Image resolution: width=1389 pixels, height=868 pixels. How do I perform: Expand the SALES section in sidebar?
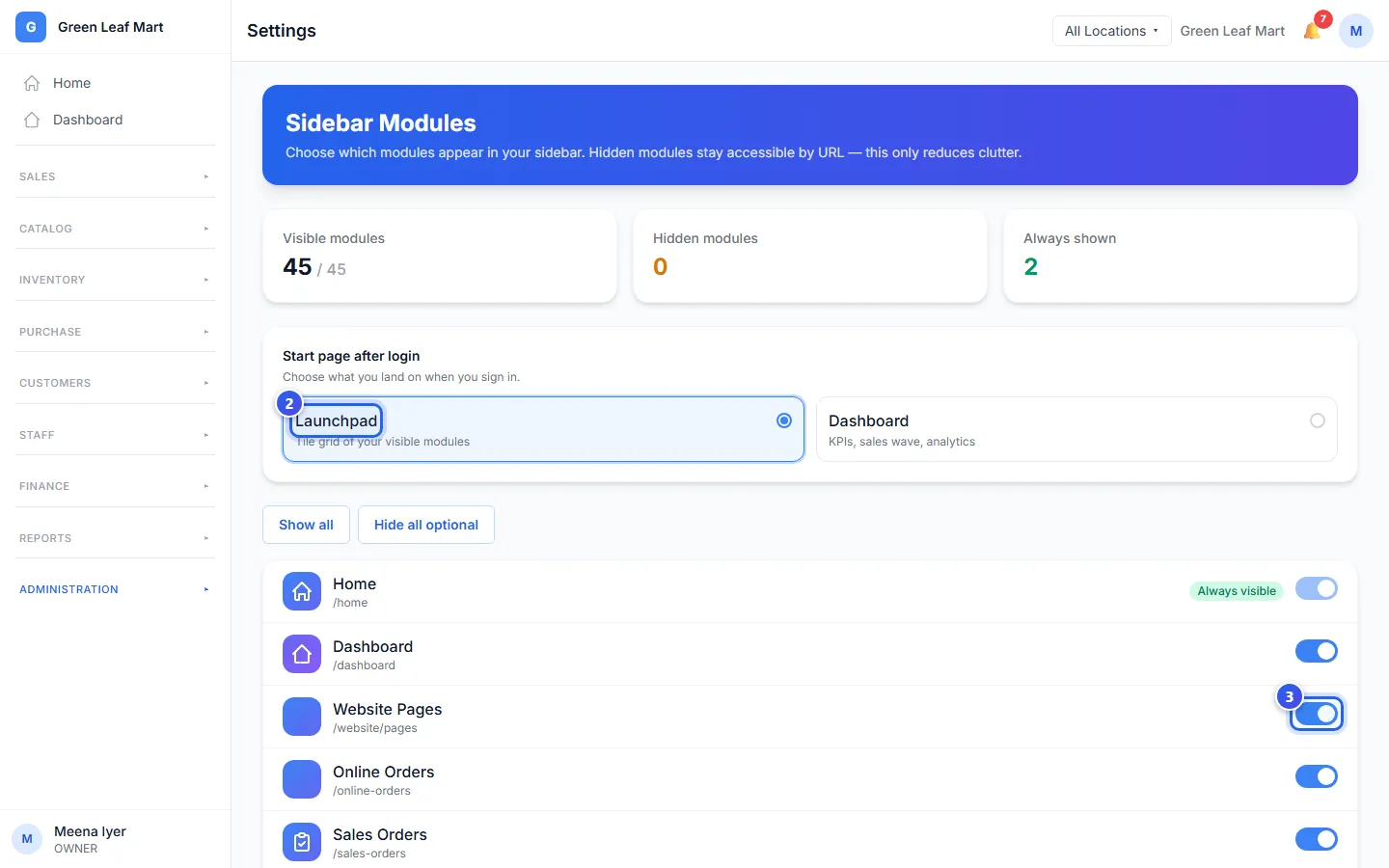115,176
